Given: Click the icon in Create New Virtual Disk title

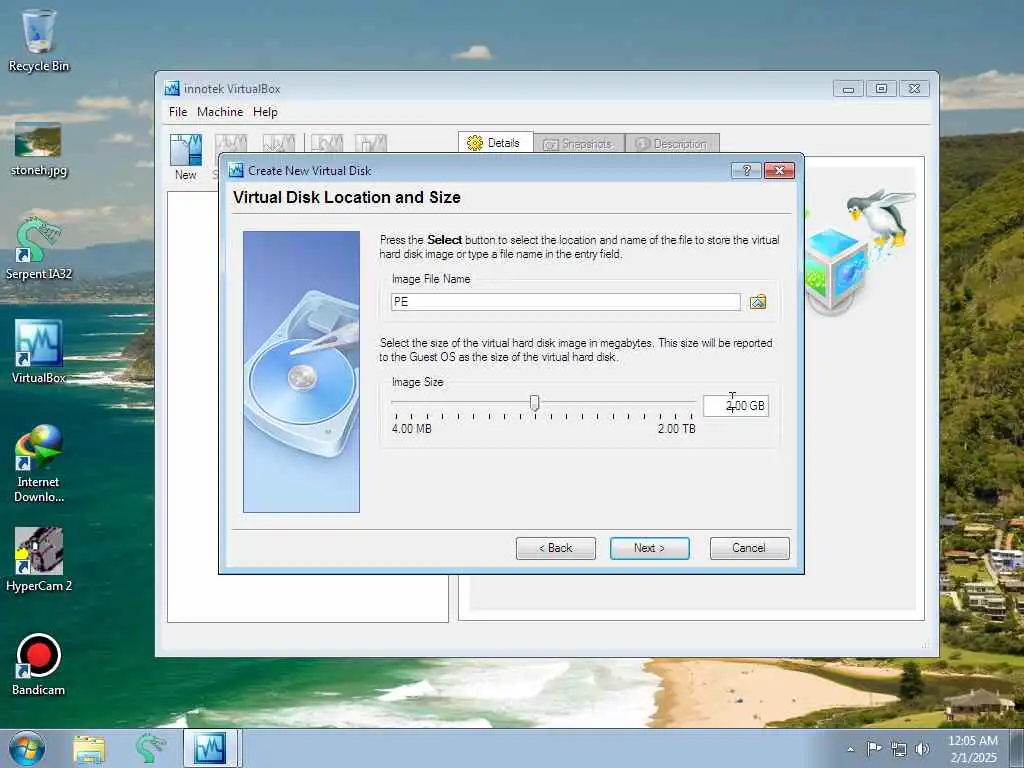Looking at the screenshot, I should coord(236,170).
